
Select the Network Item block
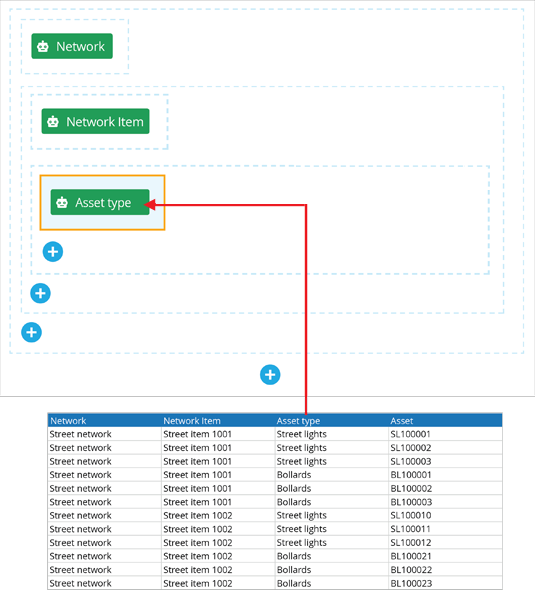(x=95, y=121)
